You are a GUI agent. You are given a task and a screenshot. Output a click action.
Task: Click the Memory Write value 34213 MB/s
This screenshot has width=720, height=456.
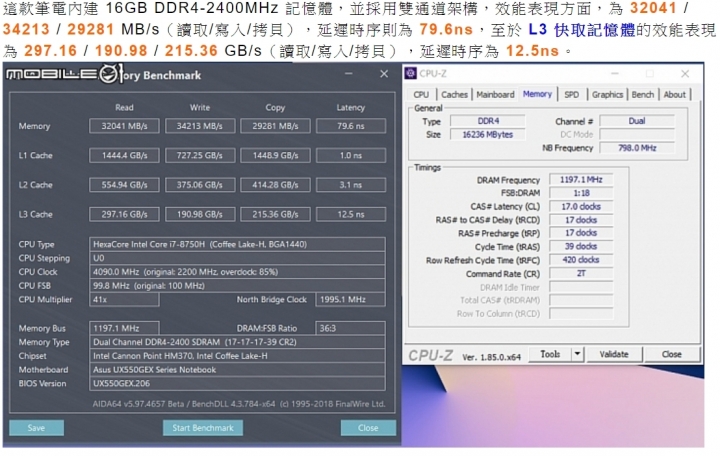point(200,126)
